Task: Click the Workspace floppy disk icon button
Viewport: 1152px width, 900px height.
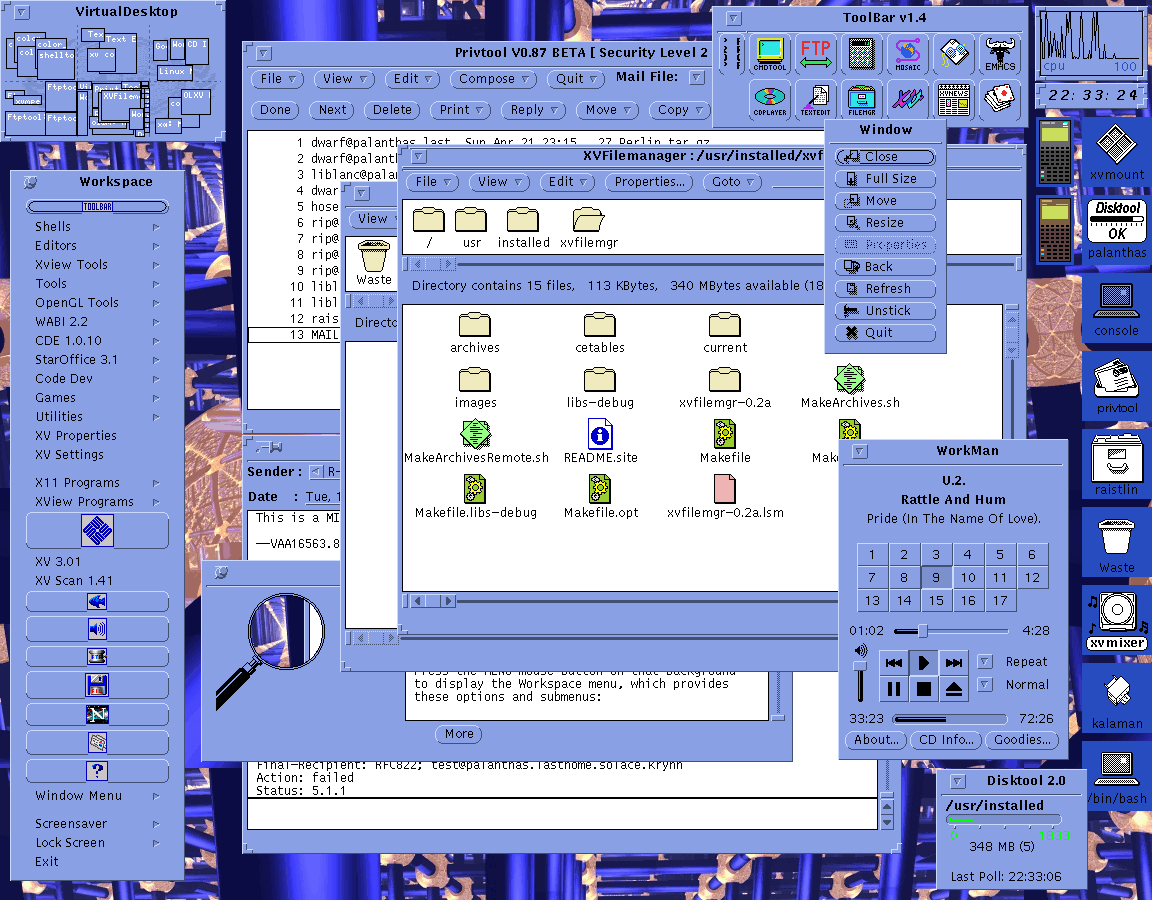Action: (97, 685)
